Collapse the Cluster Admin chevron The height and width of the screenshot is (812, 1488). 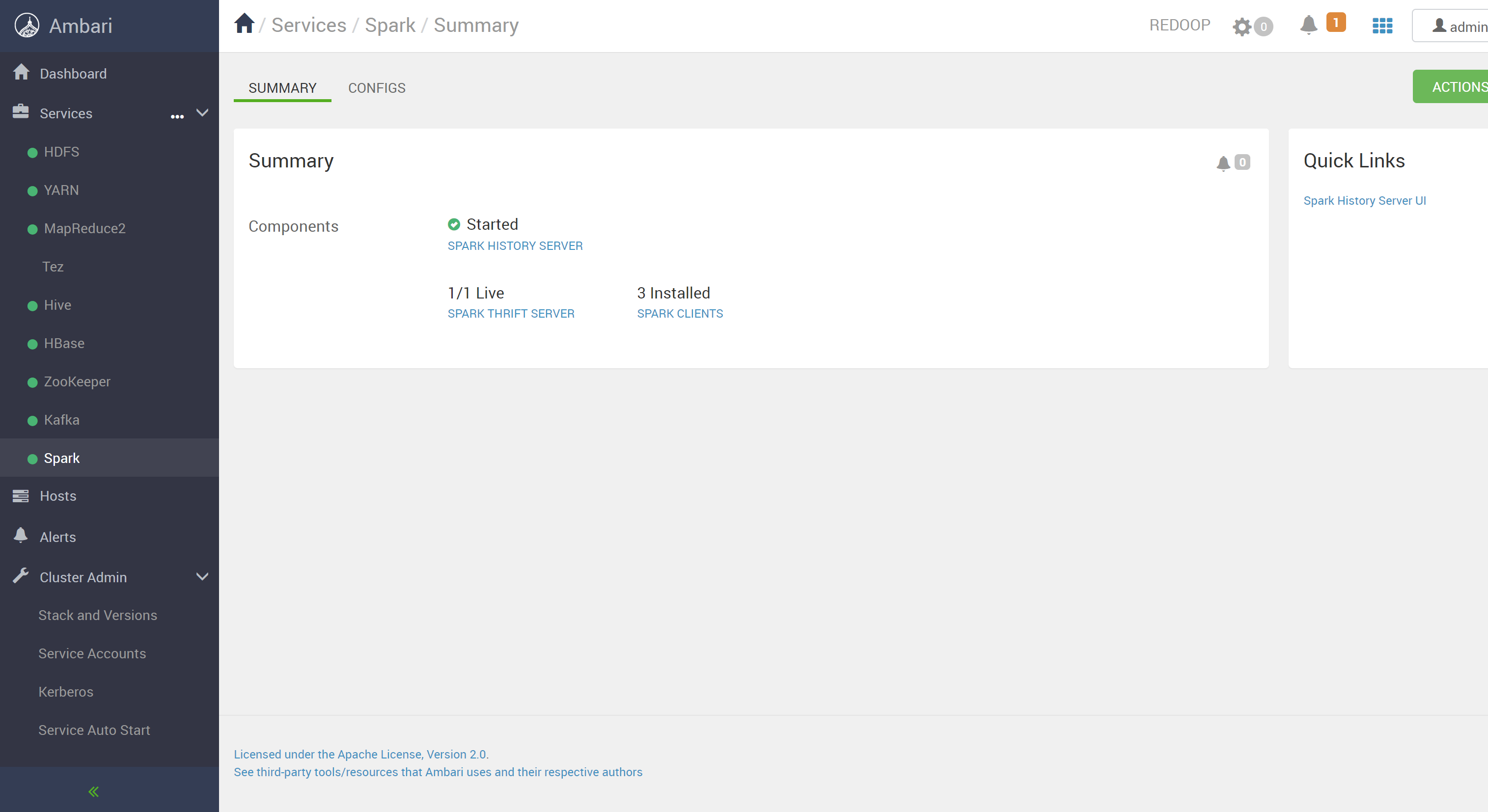point(202,576)
